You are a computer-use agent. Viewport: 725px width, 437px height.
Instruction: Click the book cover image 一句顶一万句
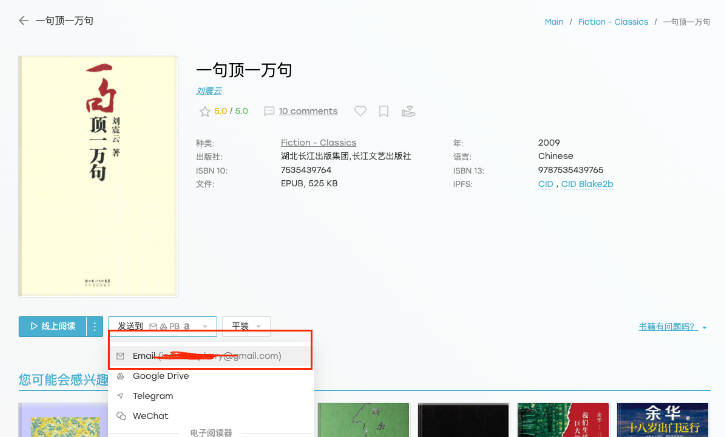point(98,176)
